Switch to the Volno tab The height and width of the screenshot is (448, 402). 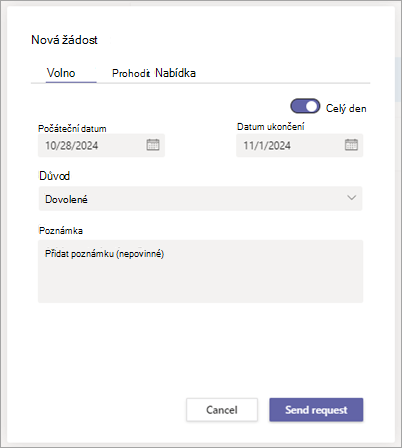coord(61,73)
